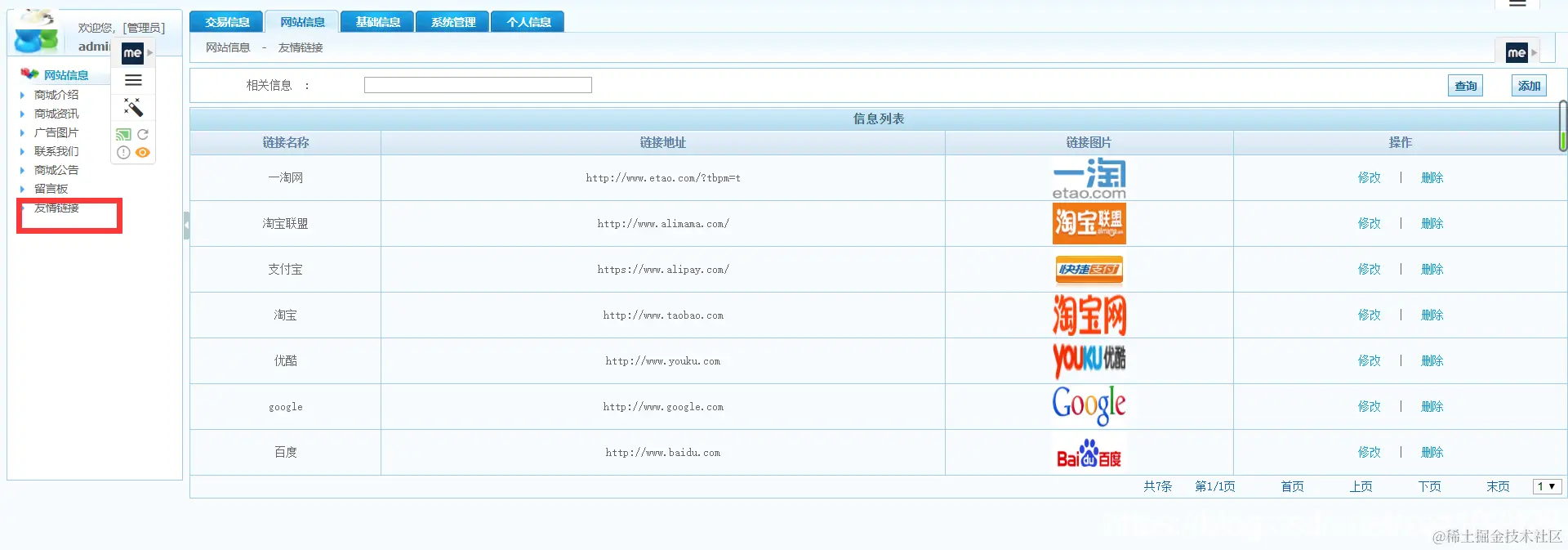
Task: Click 修改 for the 淘宝 taobao.com row
Action: pyautogui.click(x=1370, y=315)
